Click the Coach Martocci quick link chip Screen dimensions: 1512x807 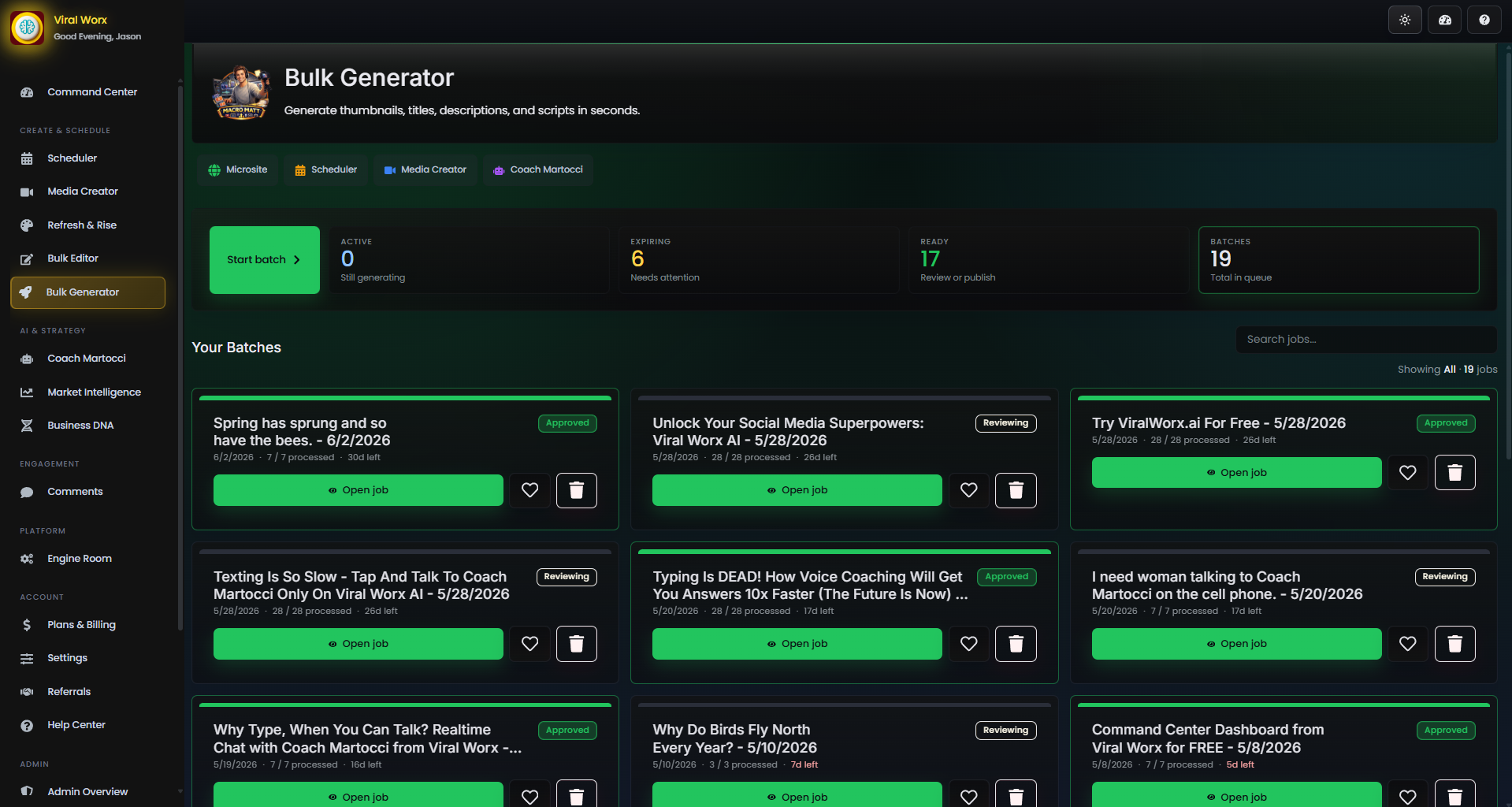click(x=538, y=170)
